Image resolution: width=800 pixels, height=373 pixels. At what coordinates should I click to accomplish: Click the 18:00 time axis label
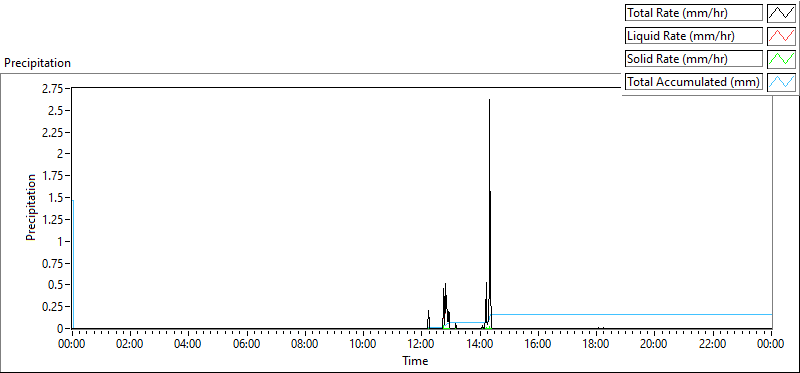(596, 344)
